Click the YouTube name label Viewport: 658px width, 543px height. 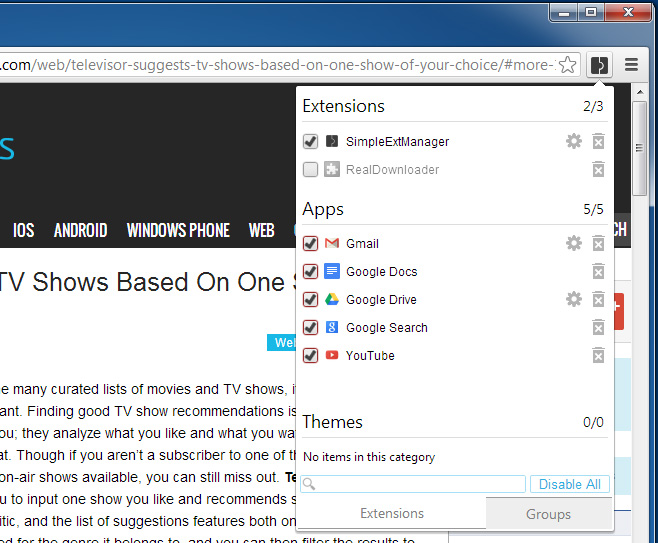tap(370, 356)
